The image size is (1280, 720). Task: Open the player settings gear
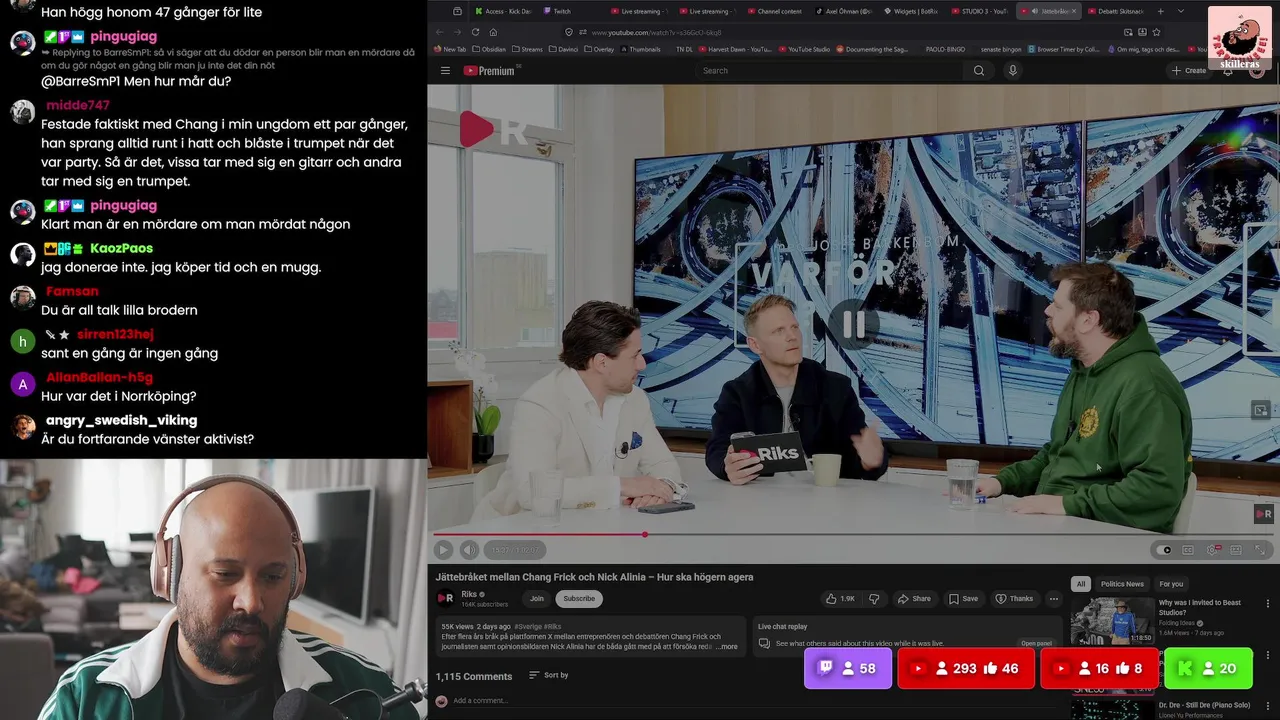pos(1212,550)
